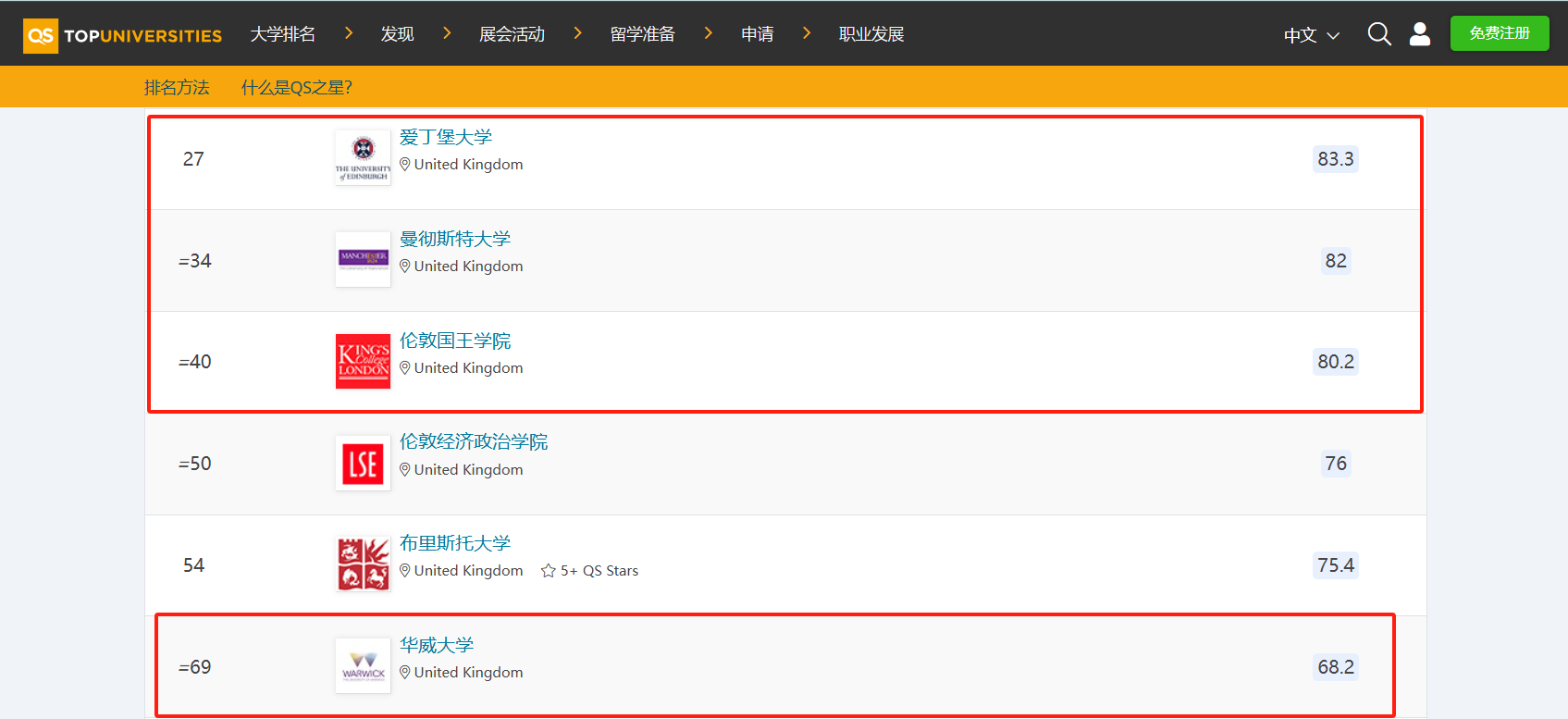Click the QS TopUniversities logo
This screenshot has width=1568, height=719.
tap(122, 35)
